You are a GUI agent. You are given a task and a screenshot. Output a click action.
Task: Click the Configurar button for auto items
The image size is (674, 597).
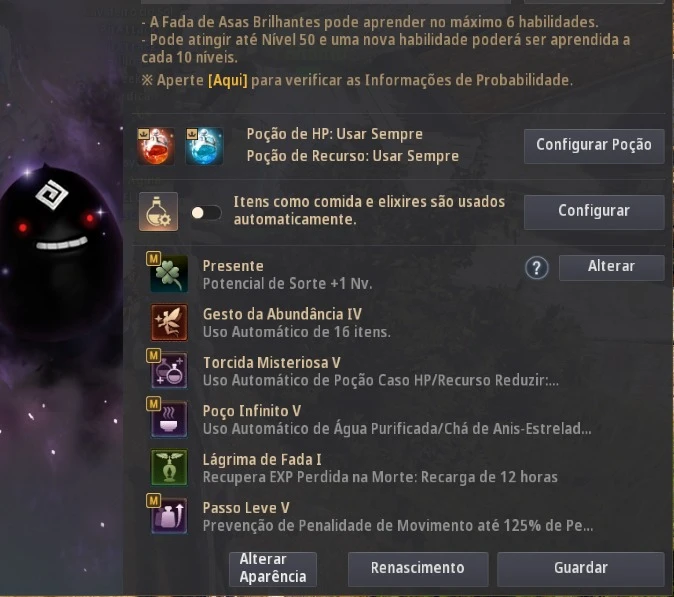594,212
